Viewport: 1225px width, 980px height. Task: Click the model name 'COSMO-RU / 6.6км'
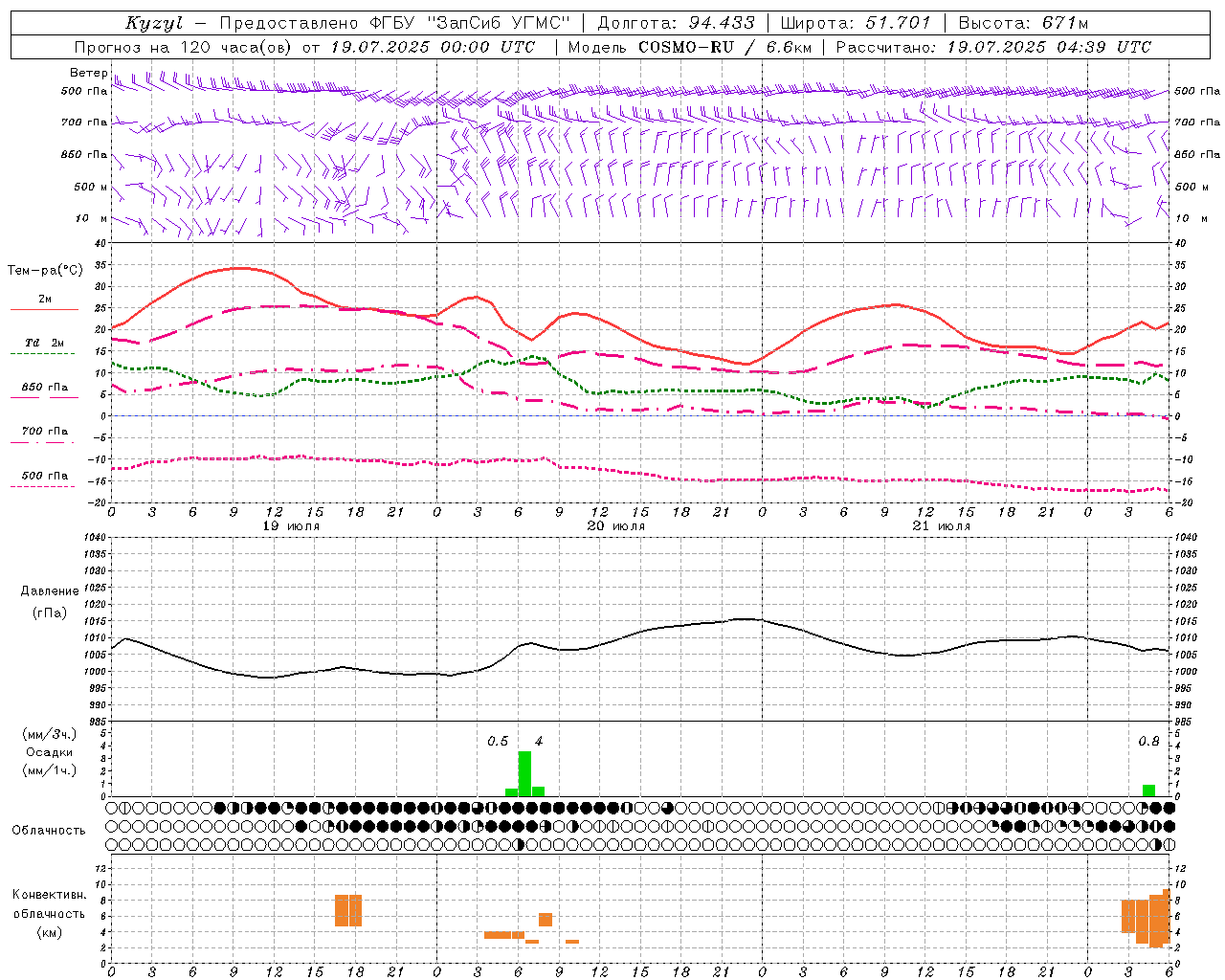724,47
